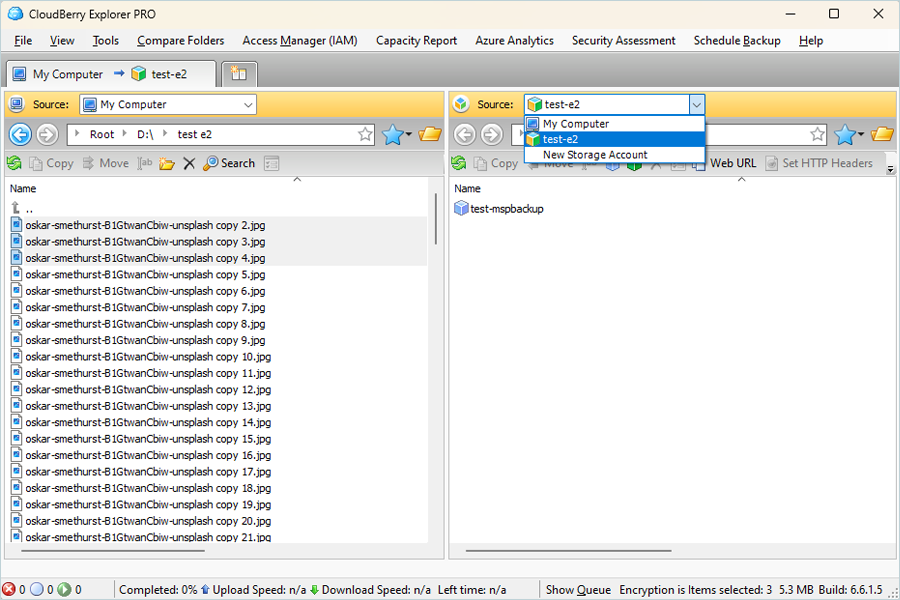Click right pane Name column header
The image size is (900, 600).
467,189
